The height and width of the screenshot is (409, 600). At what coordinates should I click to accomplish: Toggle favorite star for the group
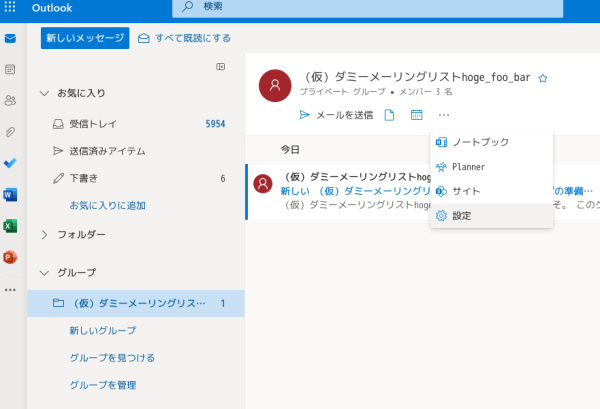pos(543,77)
